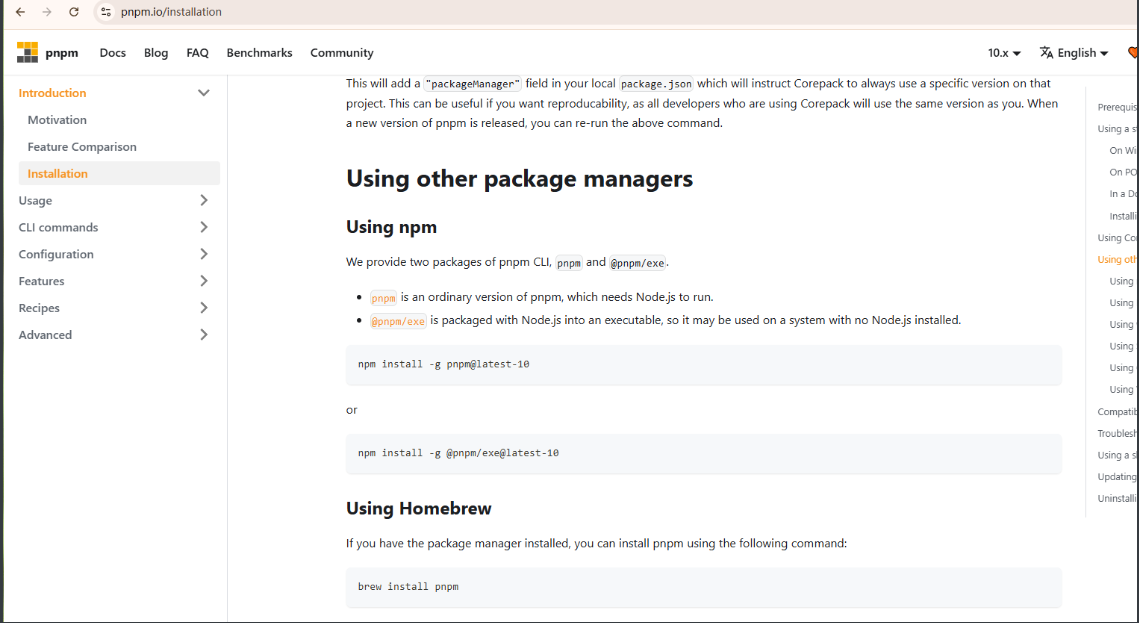Open the Usage sidebar category
The height and width of the screenshot is (623, 1139).
tap(36, 200)
